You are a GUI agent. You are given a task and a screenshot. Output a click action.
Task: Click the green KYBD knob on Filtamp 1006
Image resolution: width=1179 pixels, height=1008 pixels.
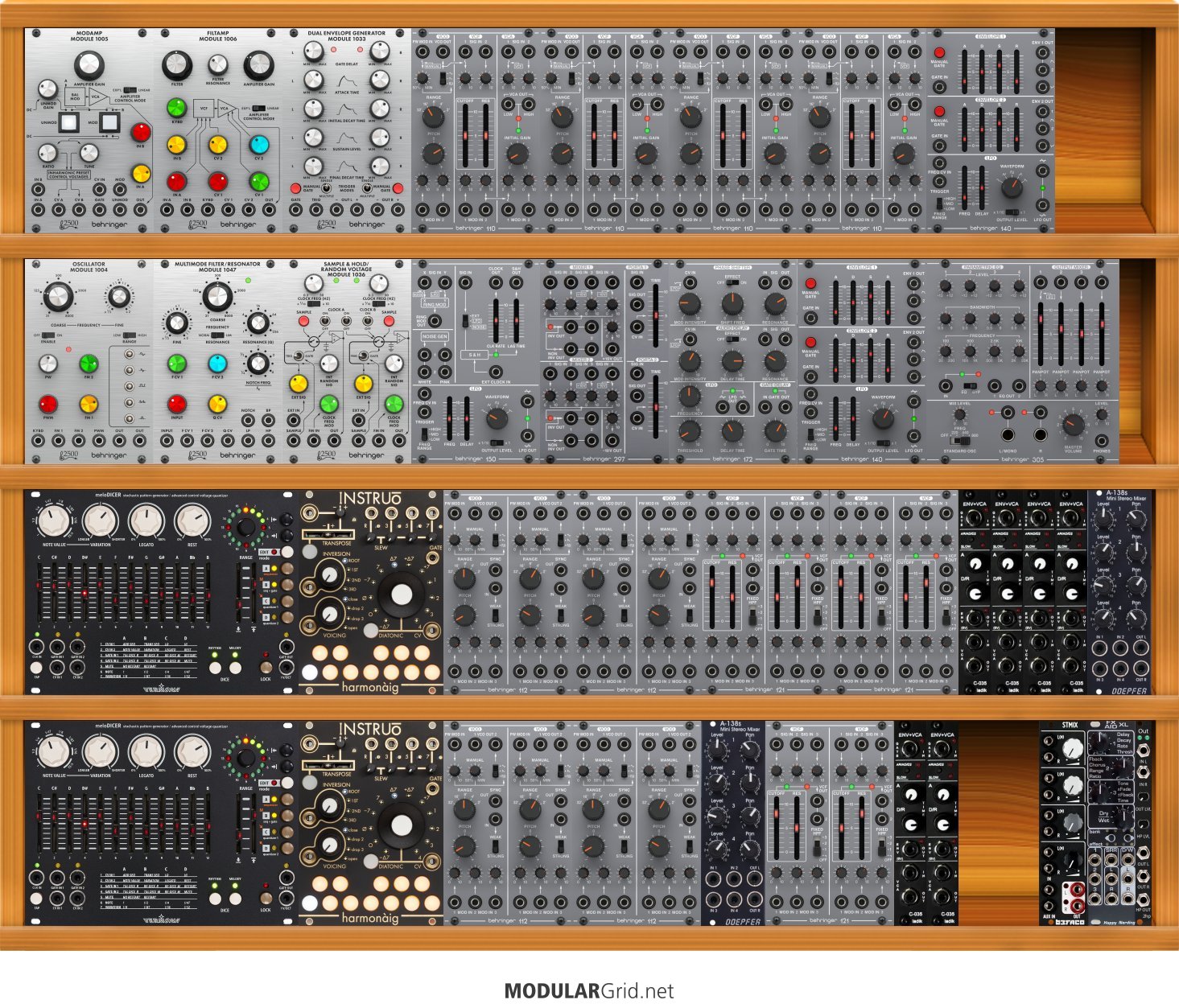click(177, 108)
